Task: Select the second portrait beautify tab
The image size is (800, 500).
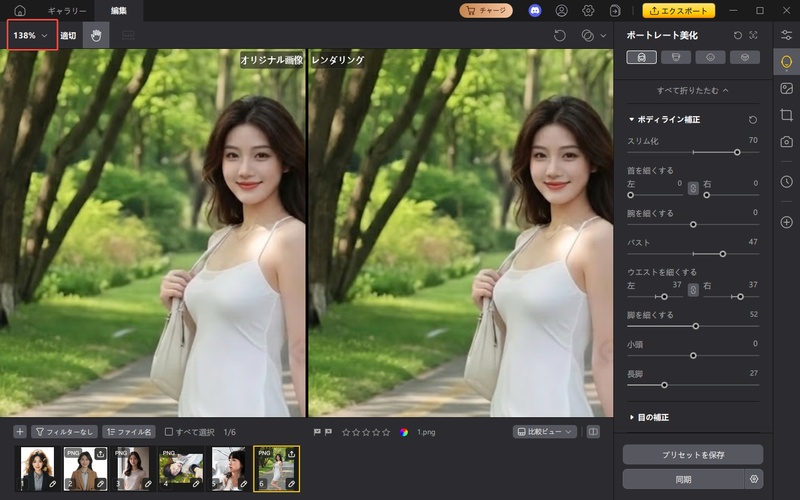Action: [x=676, y=57]
